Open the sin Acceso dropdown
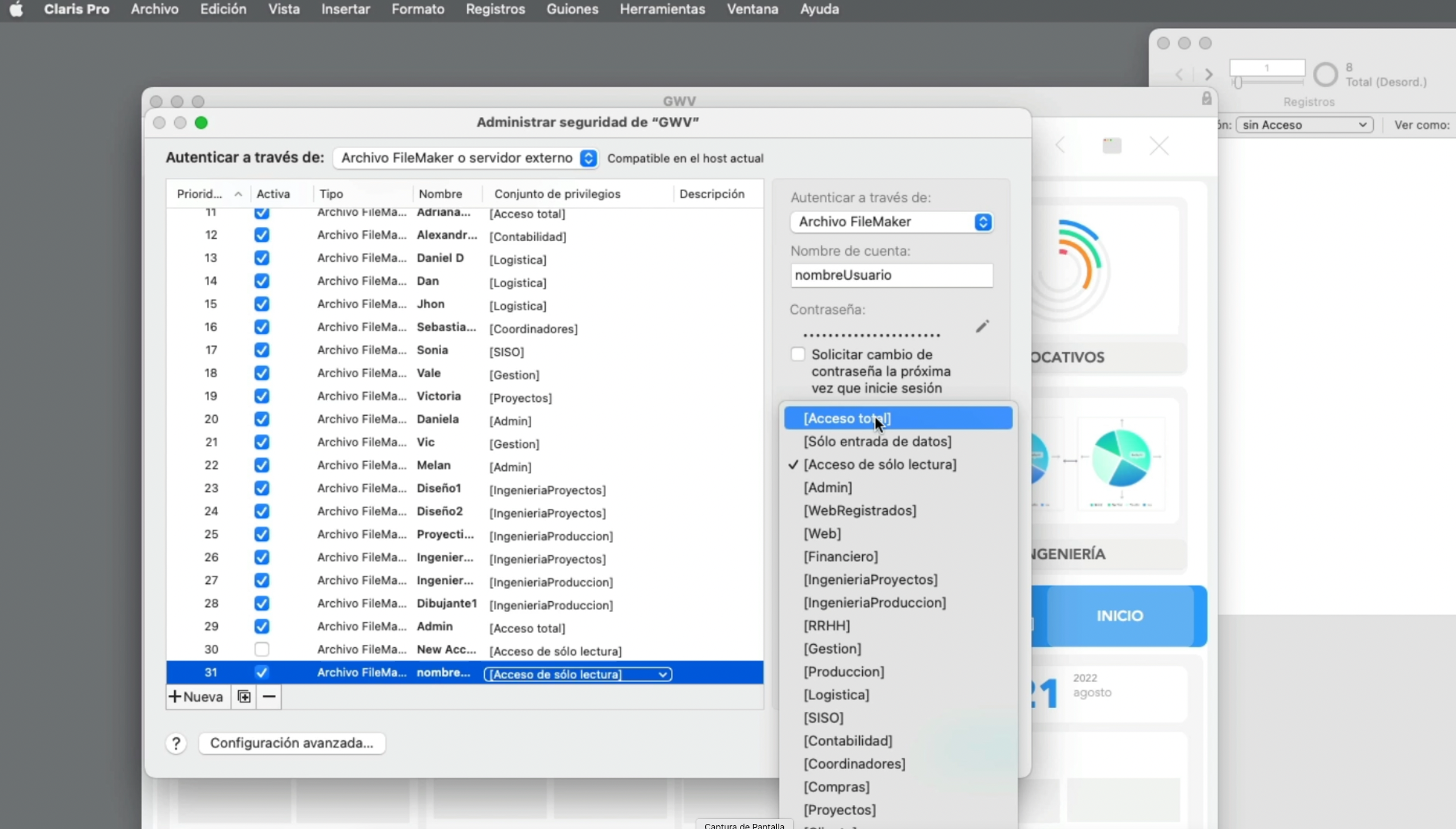The image size is (1456, 829). pyautogui.click(x=1303, y=124)
